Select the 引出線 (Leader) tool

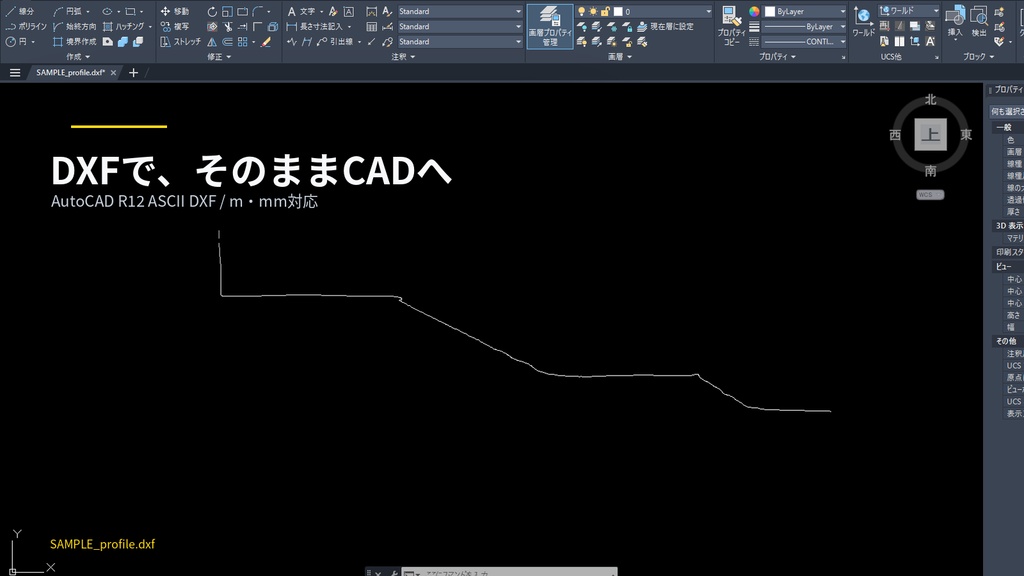[335, 41]
